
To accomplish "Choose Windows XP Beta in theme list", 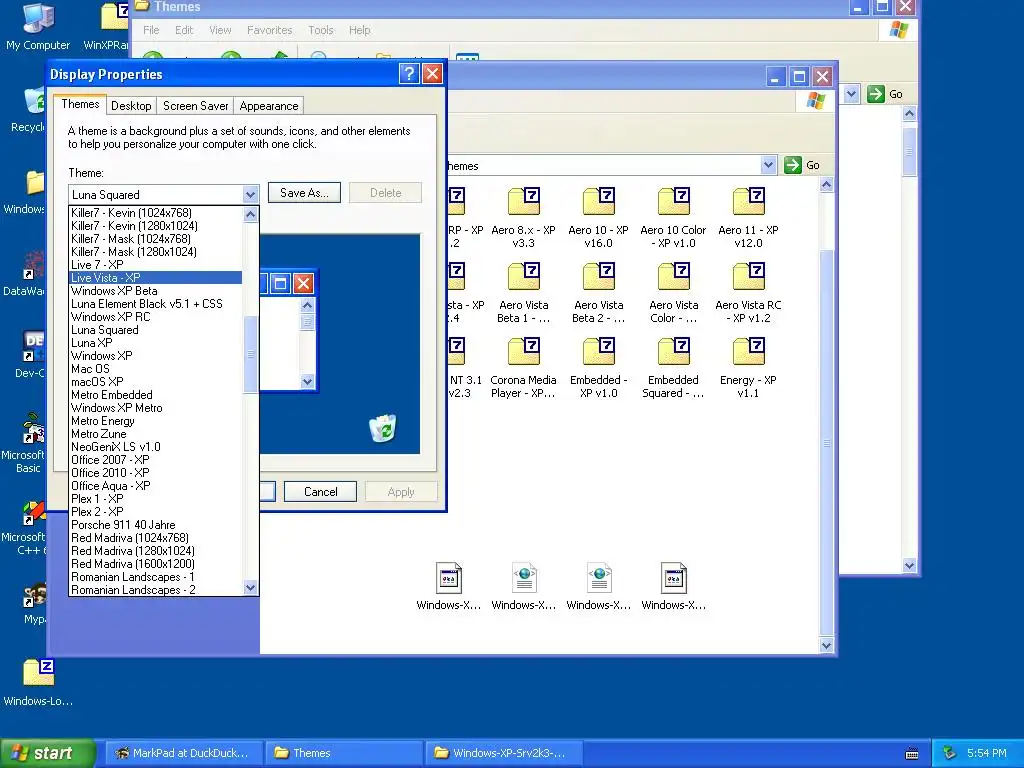I will click(155, 291).
